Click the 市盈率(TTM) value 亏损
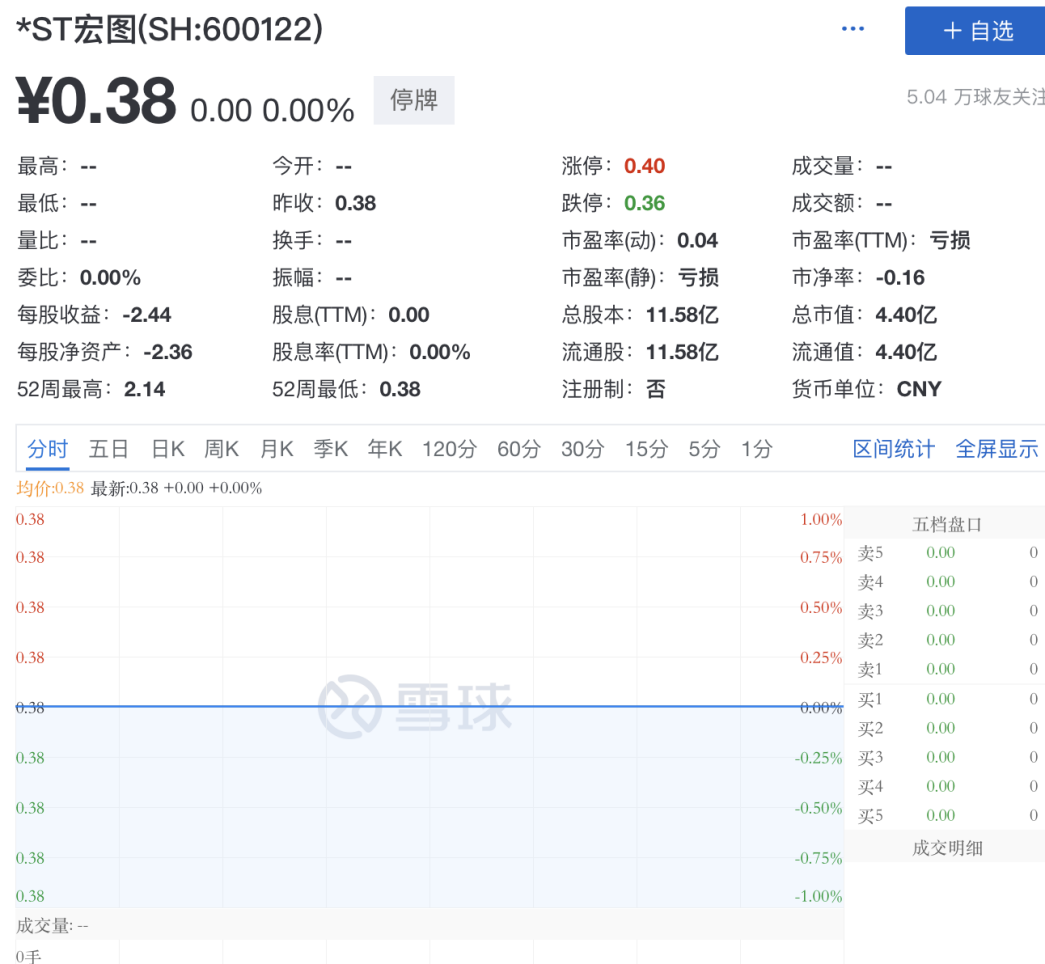Screen dimensions: 1045x964 coord(950,241)
